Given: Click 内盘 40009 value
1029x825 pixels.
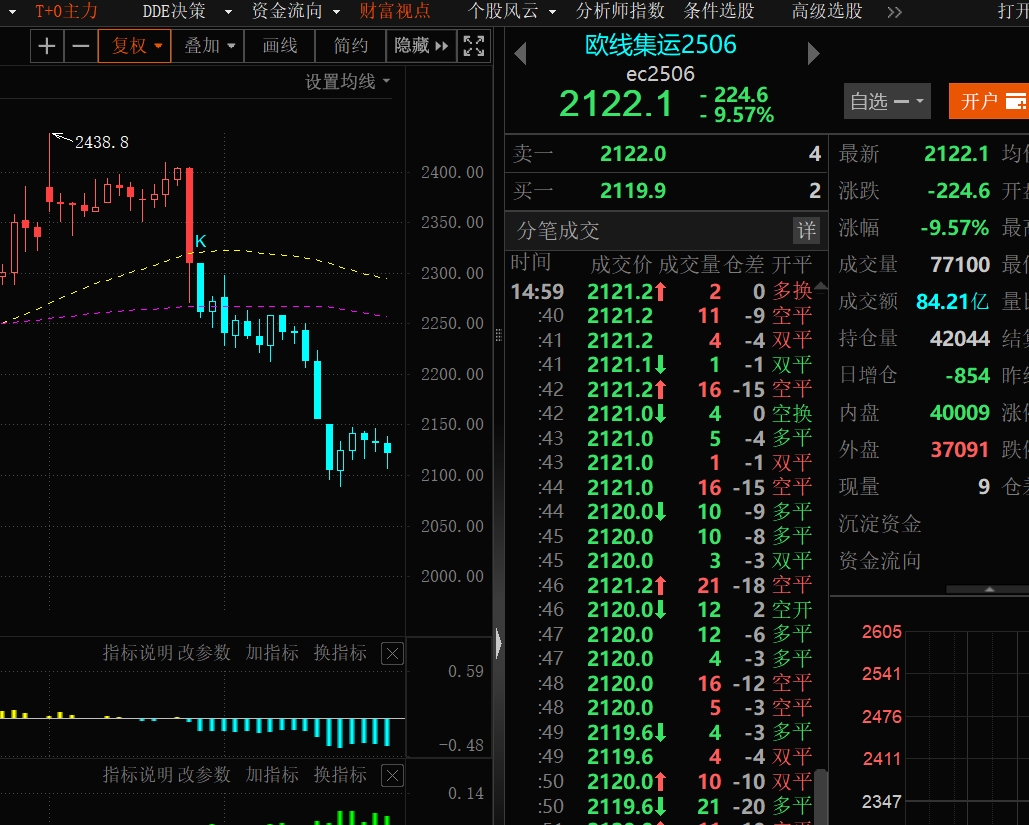Looking at the screenshot, I should 959,413.
